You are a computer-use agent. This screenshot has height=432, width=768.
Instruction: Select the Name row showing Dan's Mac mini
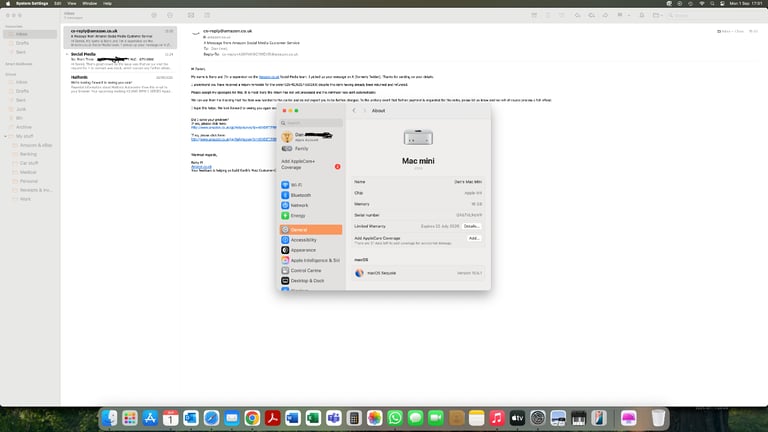(x=418, y=182)
